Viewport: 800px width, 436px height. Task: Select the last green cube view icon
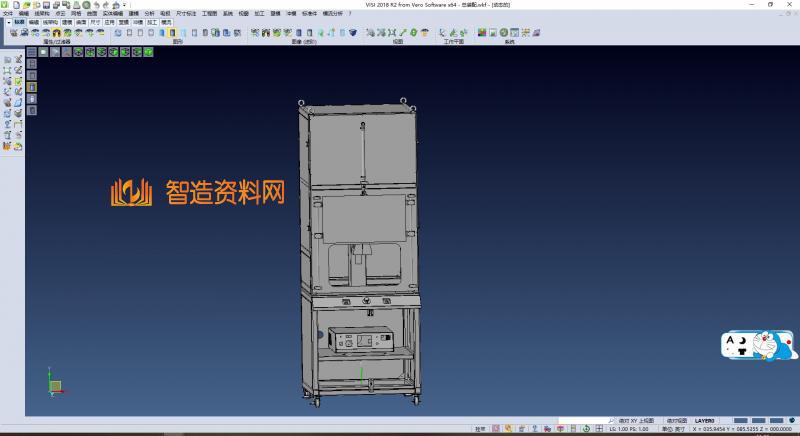149,51
